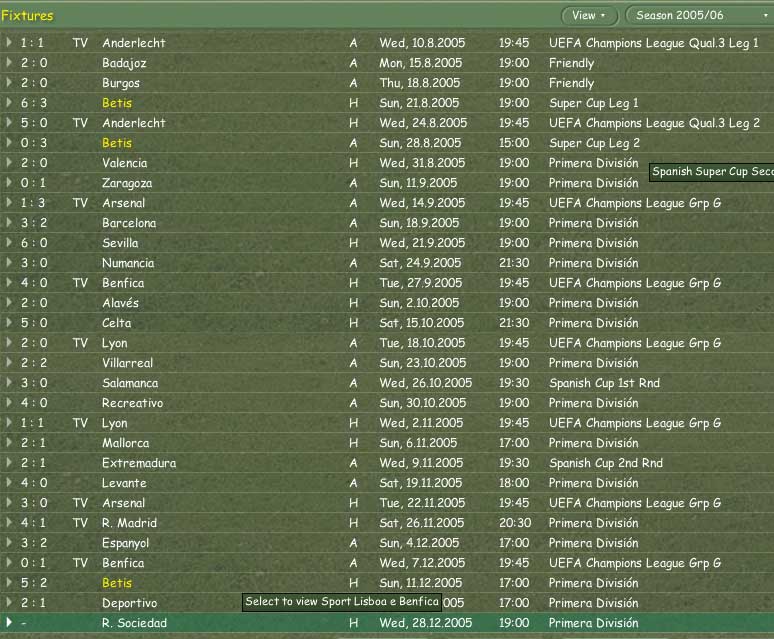Select Recreativo in the fixtures list
The image size is (774, 639).
tap(132, 403)
